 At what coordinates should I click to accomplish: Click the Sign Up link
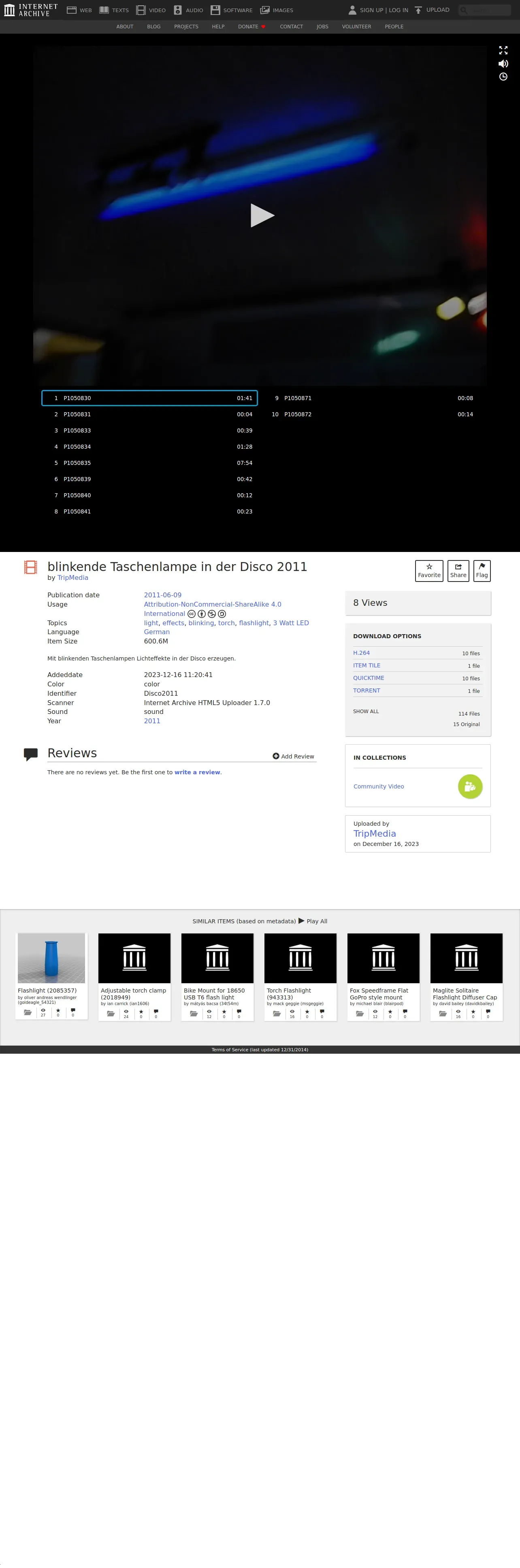(x=371, y=11)
